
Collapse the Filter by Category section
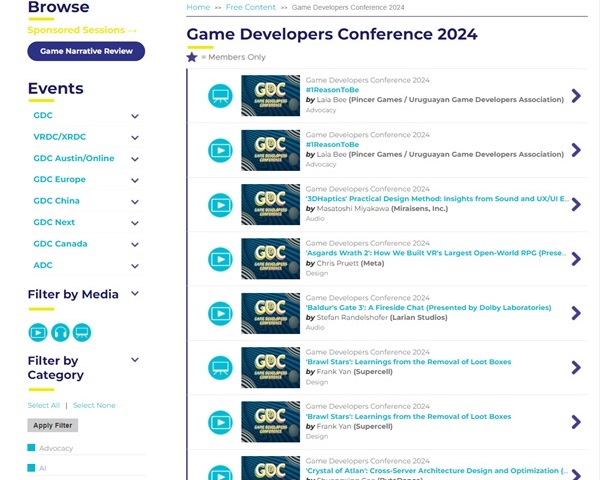click(135, 360)
